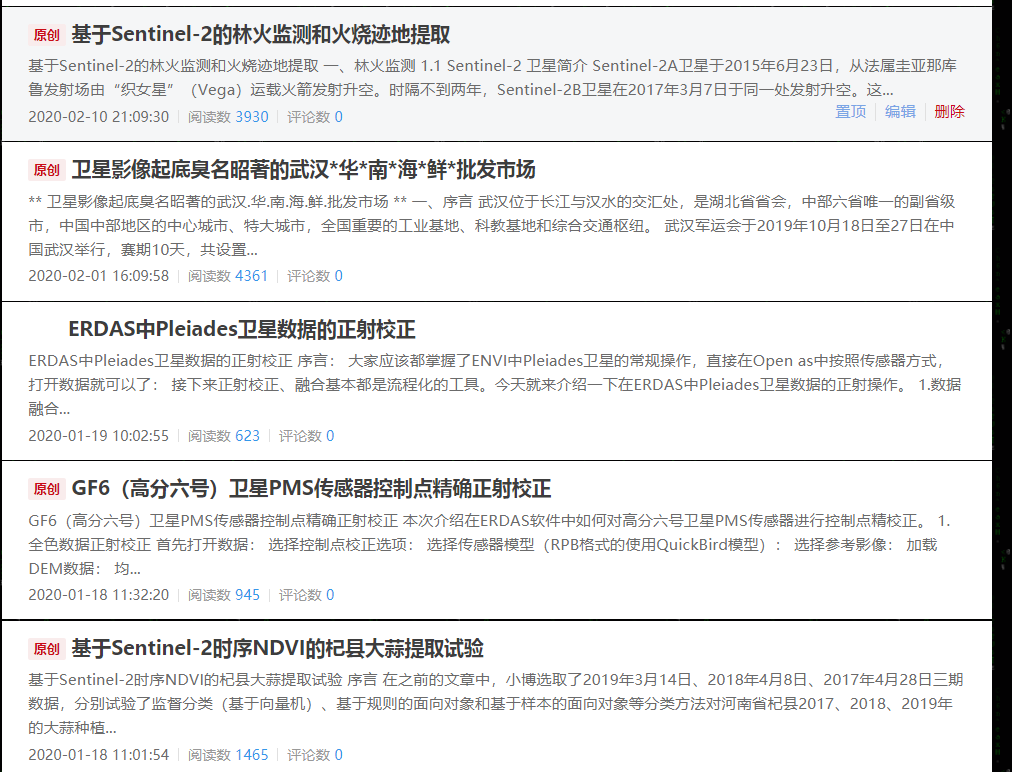Click the summary text of the GF6 PMS article
This screenshot has height=772, width=1012.
click(x=490, y=544)
